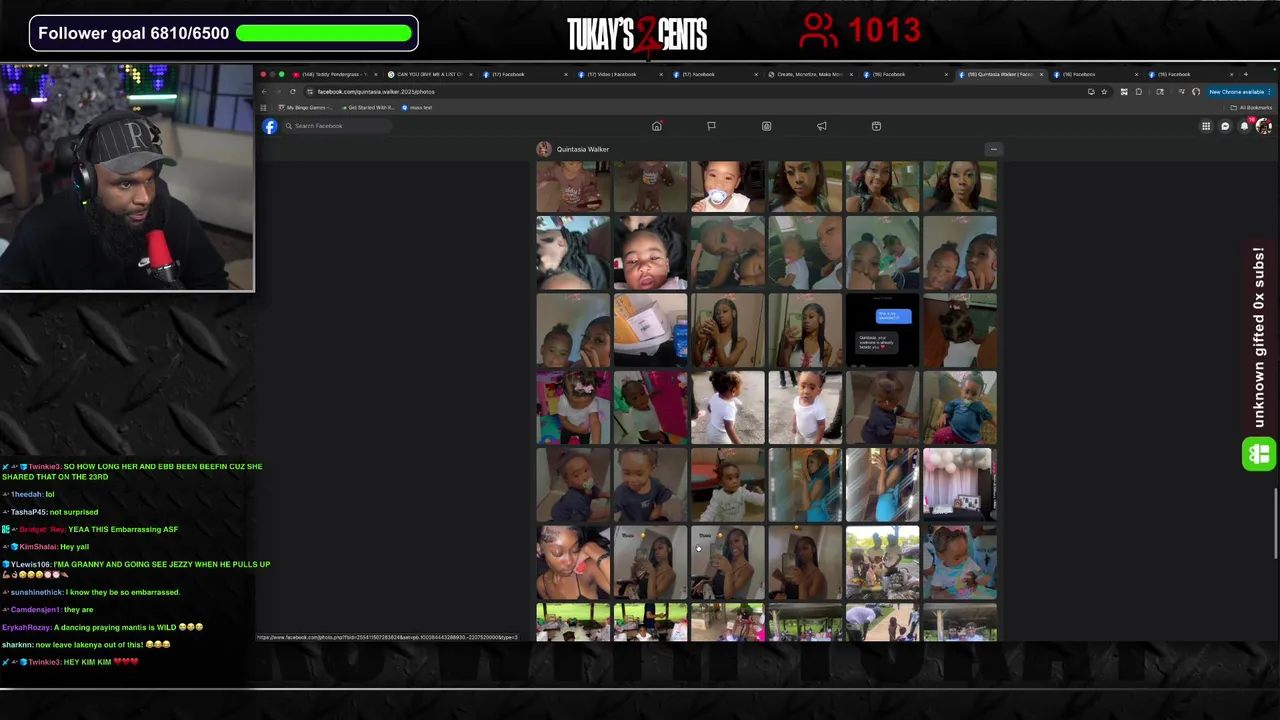Click the install app icon in address bar
1280x720 pixels.
coord(1091,92)
